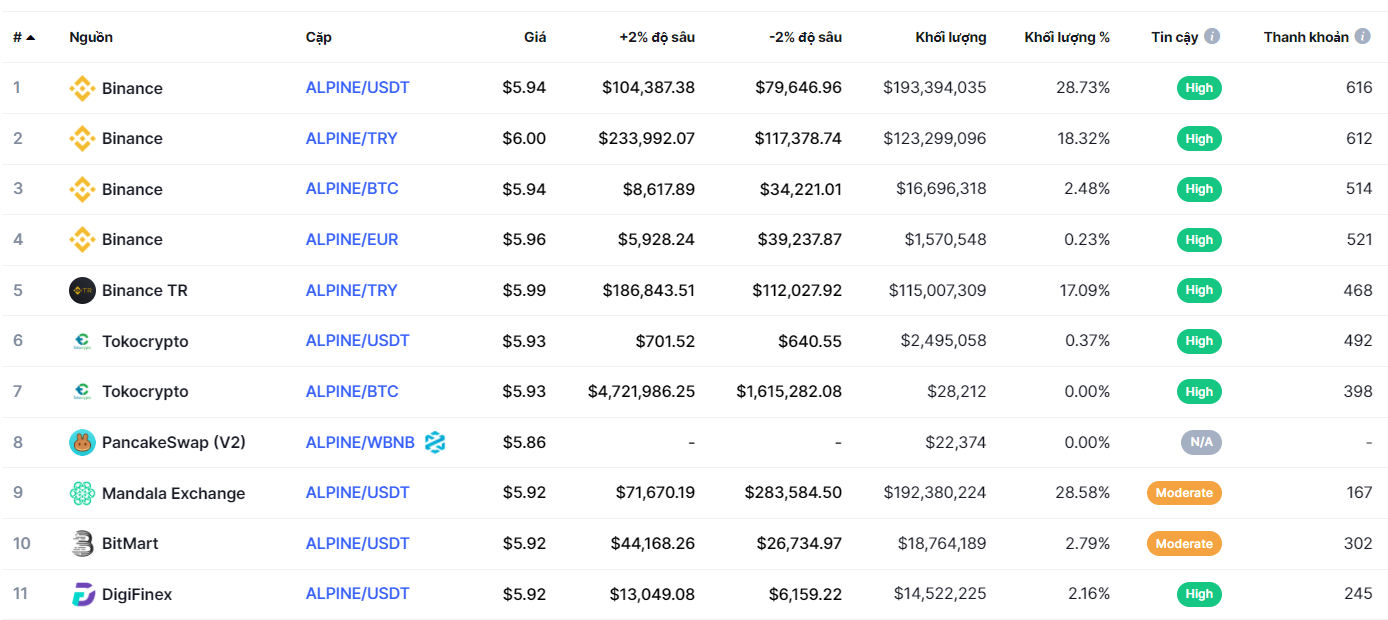Open ALPINE/EUR pair link
The image size is (1388, 620).
[352, 239]
